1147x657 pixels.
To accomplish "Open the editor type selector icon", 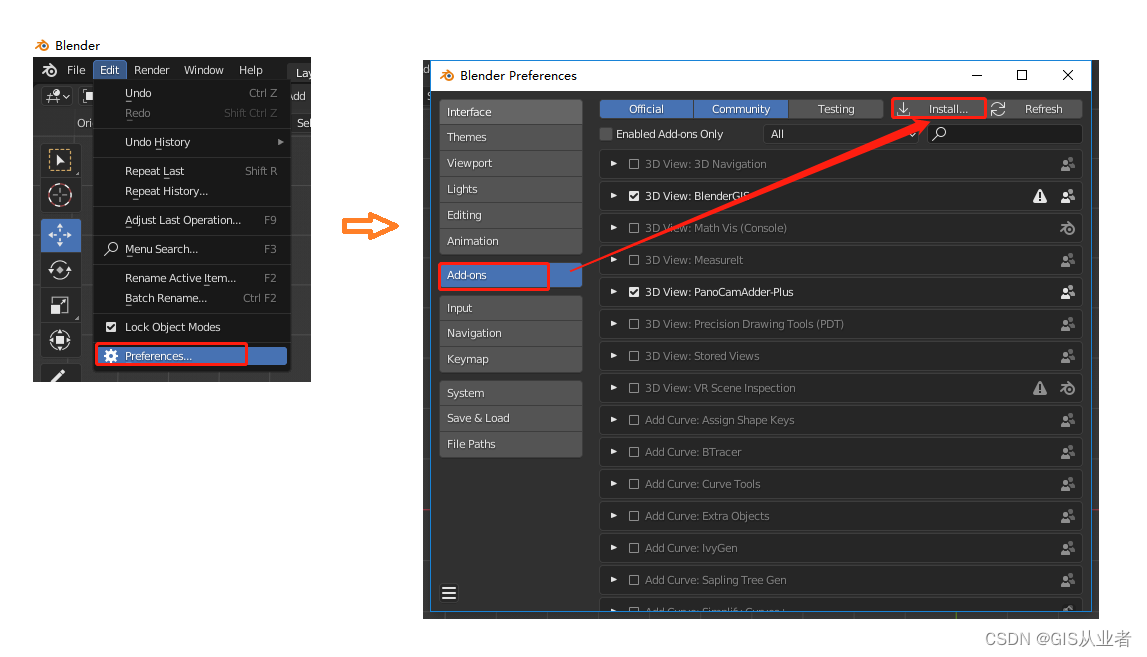I will click(x=57, y=96).
